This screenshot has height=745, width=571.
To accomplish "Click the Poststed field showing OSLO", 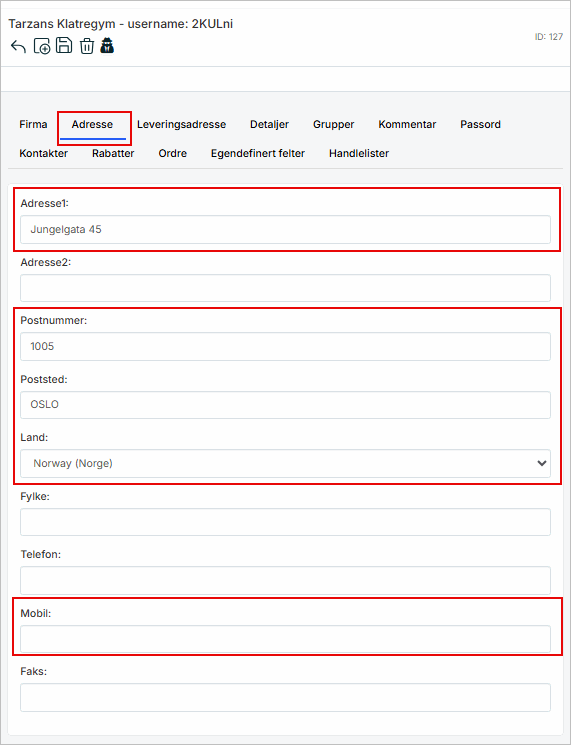I will pyautogui.click(x=286, y=405).
